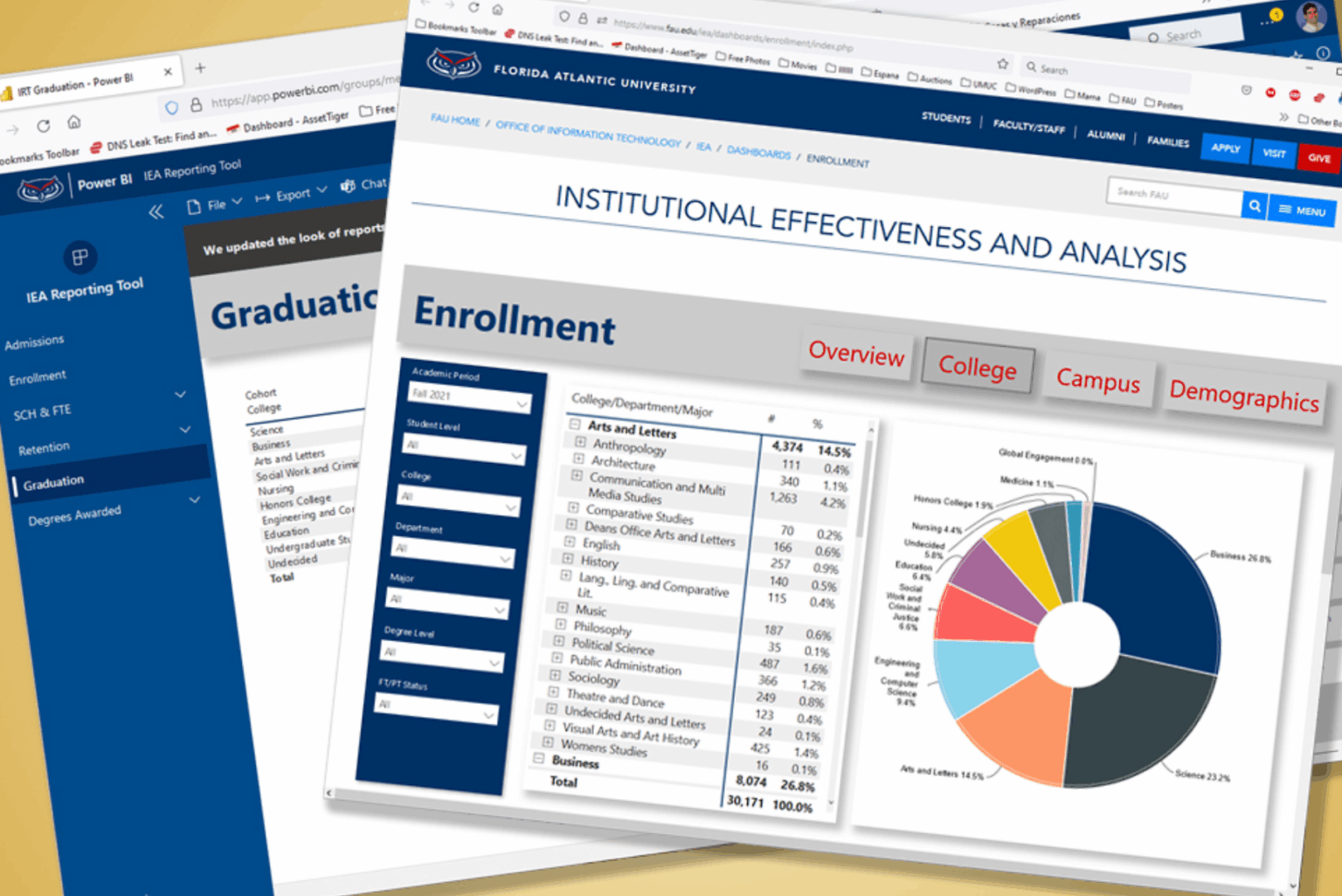This screenshot has width=1342, height=896.
Task: Click the padlock icon beside the powerbi.com address
Action: (196, 104)
